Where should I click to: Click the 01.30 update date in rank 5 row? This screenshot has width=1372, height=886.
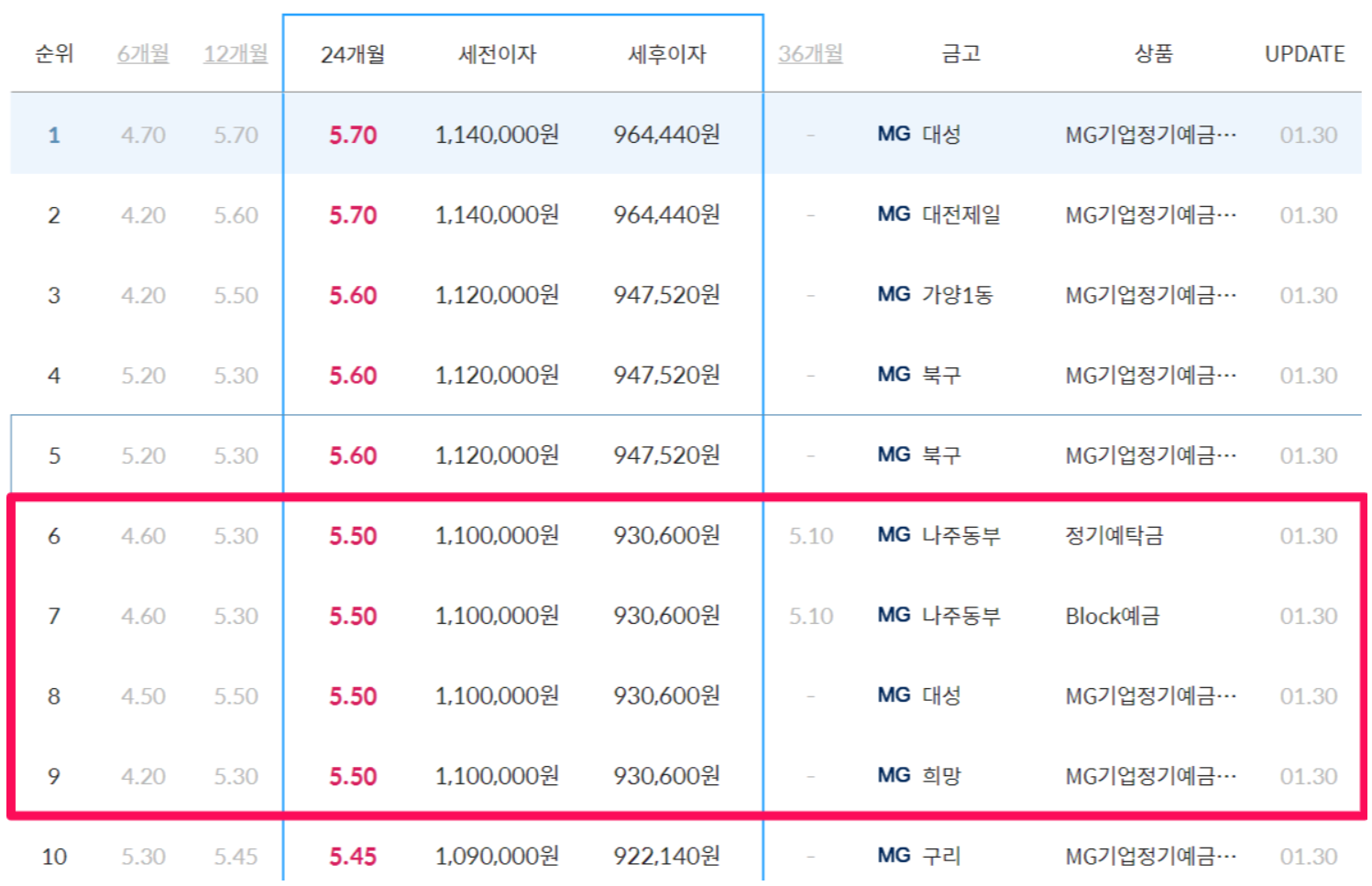[1309, 455]
